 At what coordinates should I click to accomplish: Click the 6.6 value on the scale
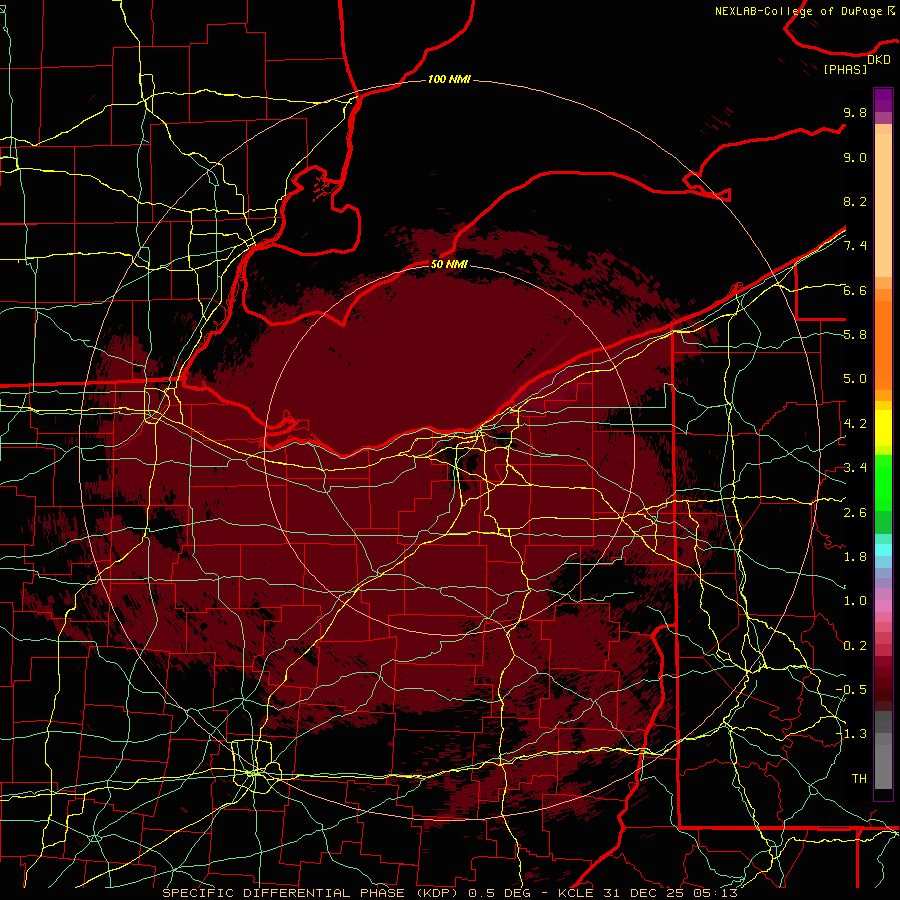[855, 290]
